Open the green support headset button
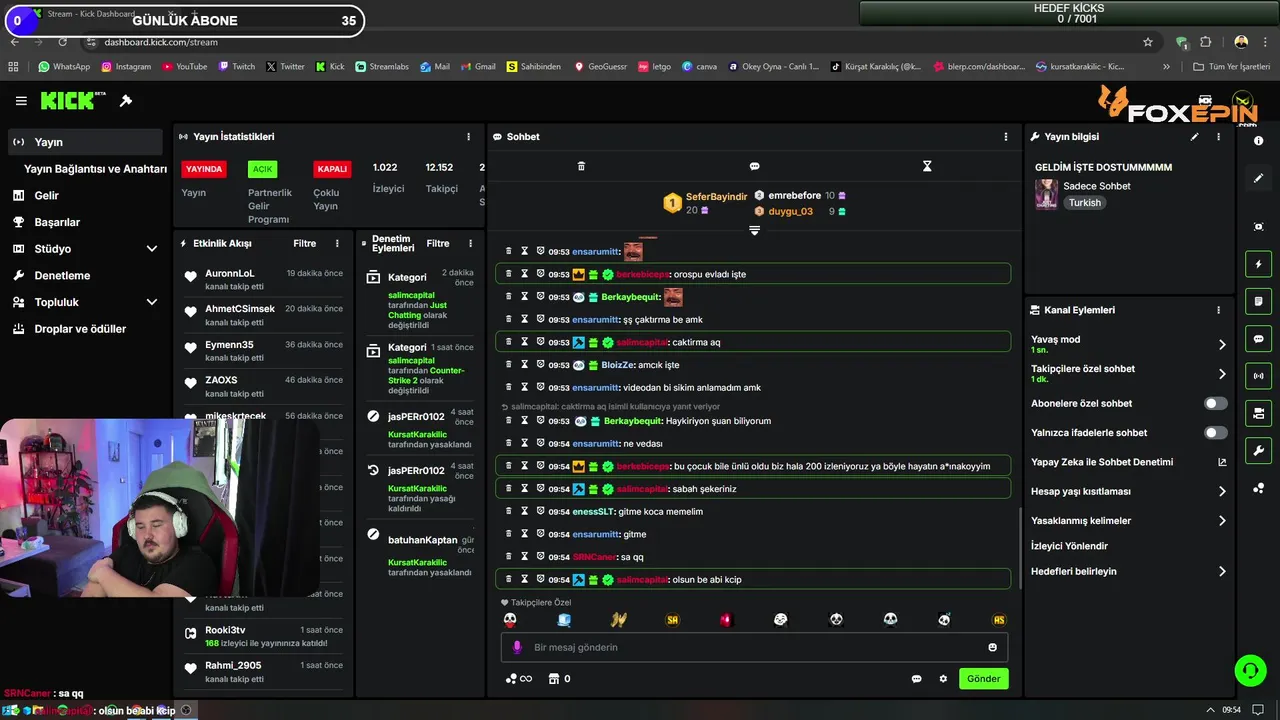 pos(1250,671)
